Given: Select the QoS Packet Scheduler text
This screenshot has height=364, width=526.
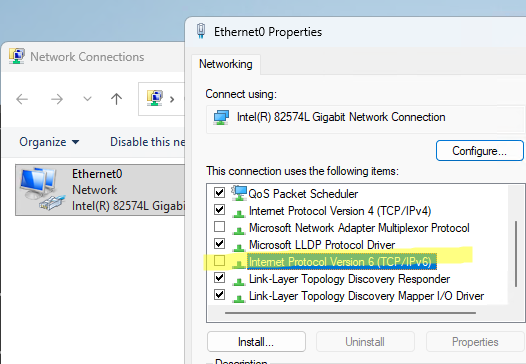Looking at the screenshot, I should [303, 194].
